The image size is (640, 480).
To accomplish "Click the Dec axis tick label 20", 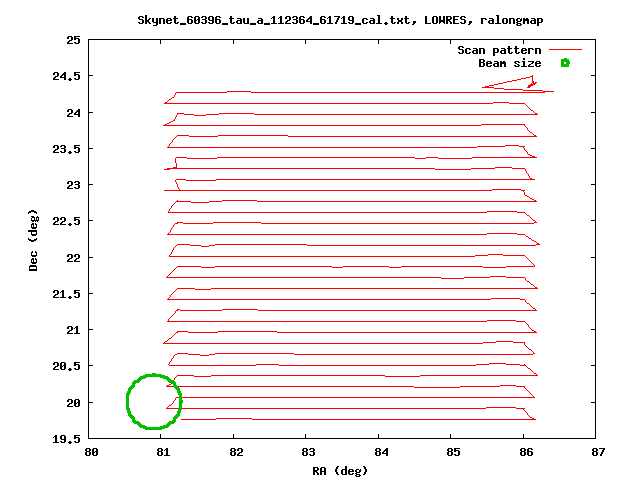I will click(x=73, y=402).
